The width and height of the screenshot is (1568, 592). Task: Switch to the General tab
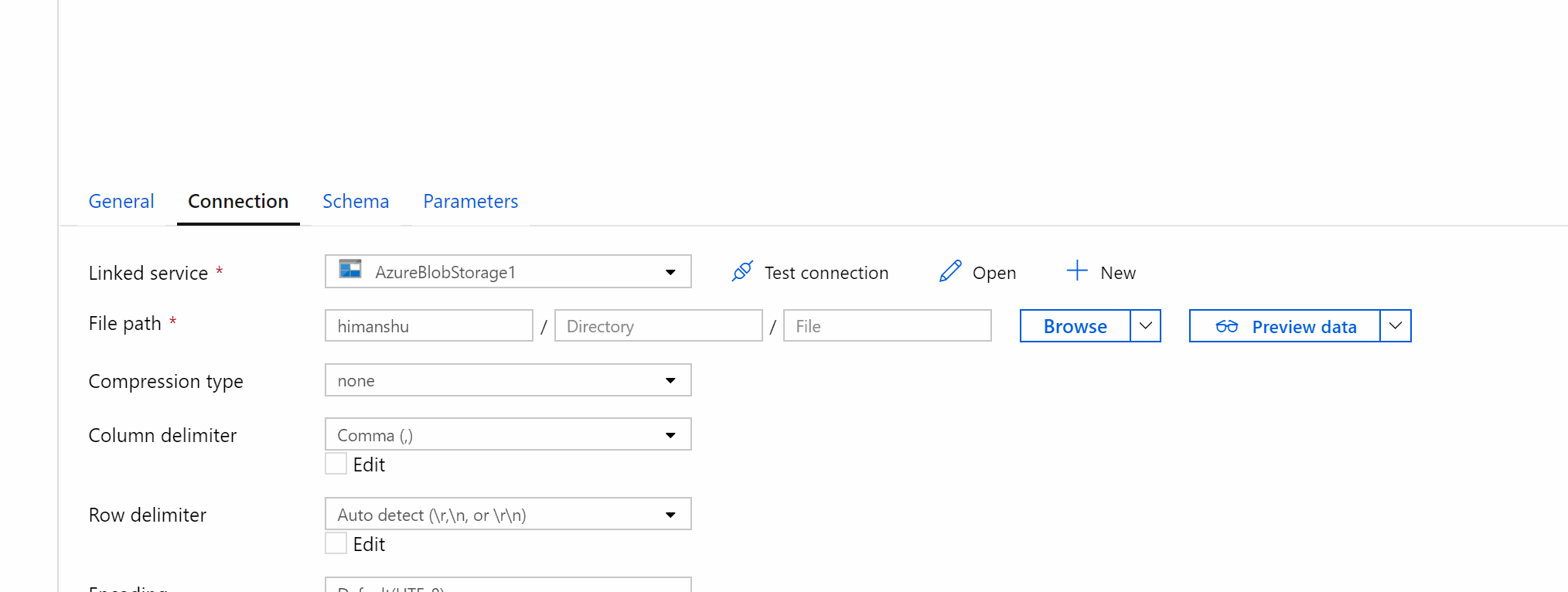click(x=121, y=201)
